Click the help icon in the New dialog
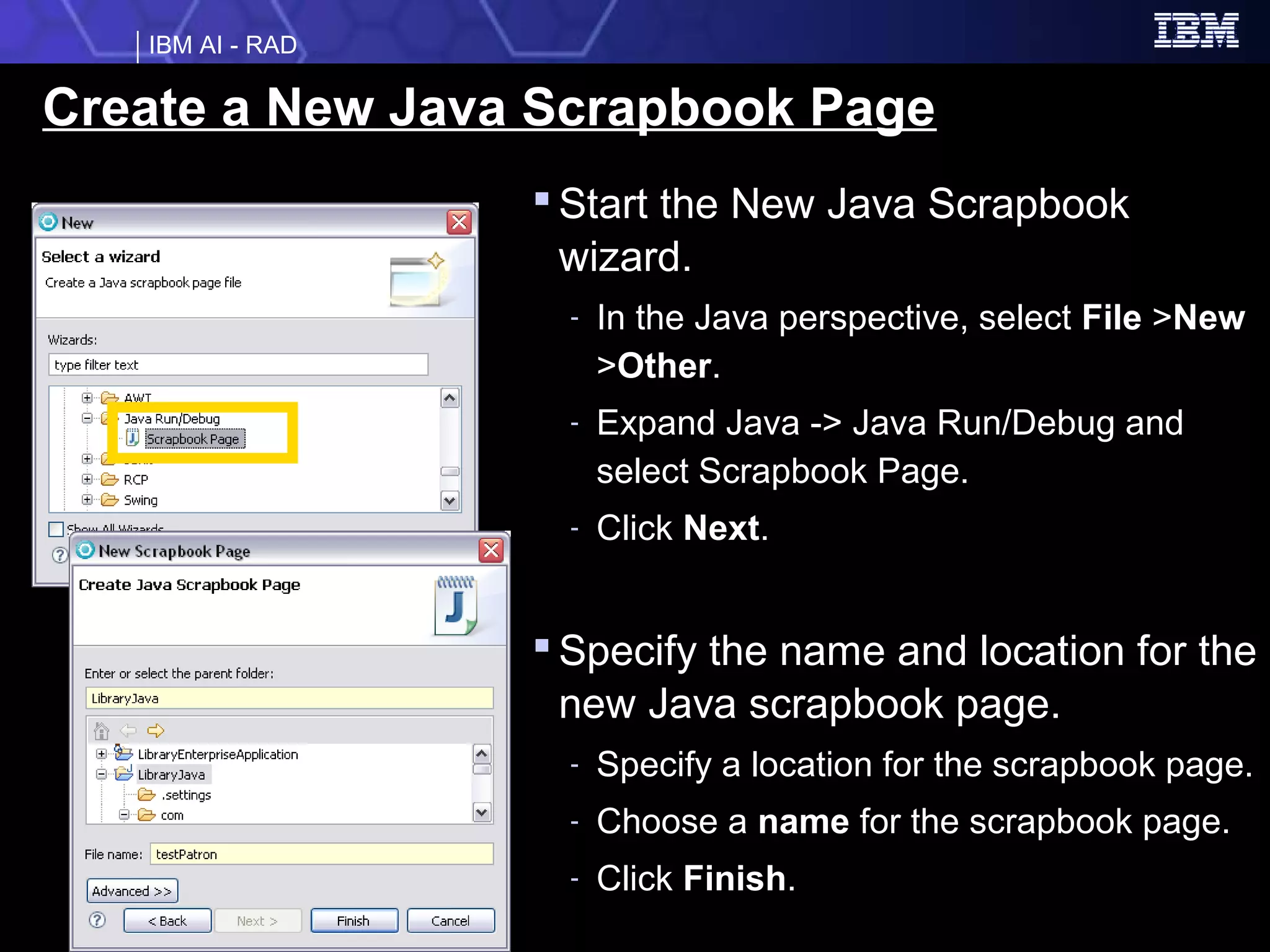Image resolution: width=1270 pixels, height=952 pixels. 60,555
